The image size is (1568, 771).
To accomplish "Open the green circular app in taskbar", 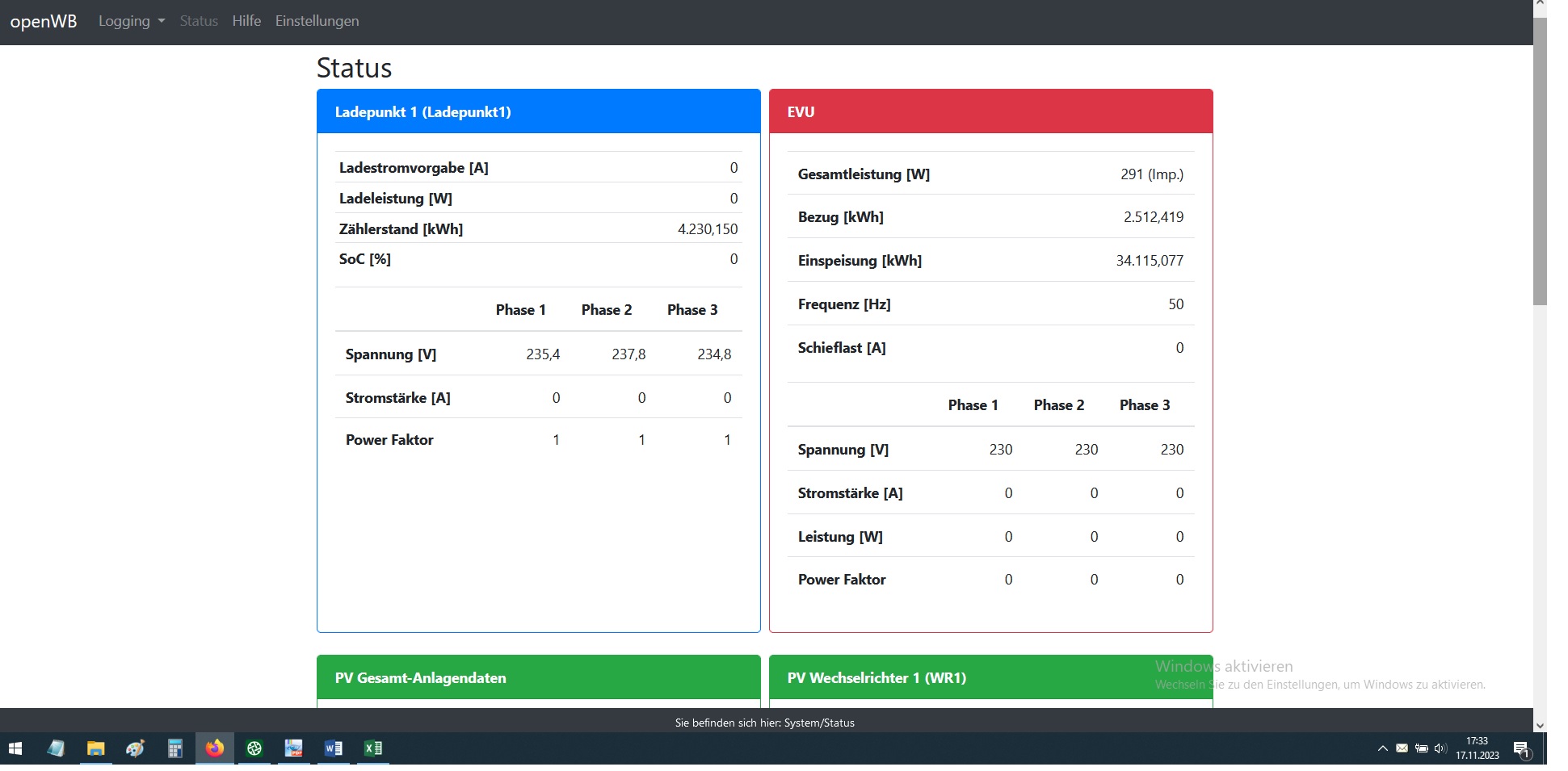I will tap(254, 748).
